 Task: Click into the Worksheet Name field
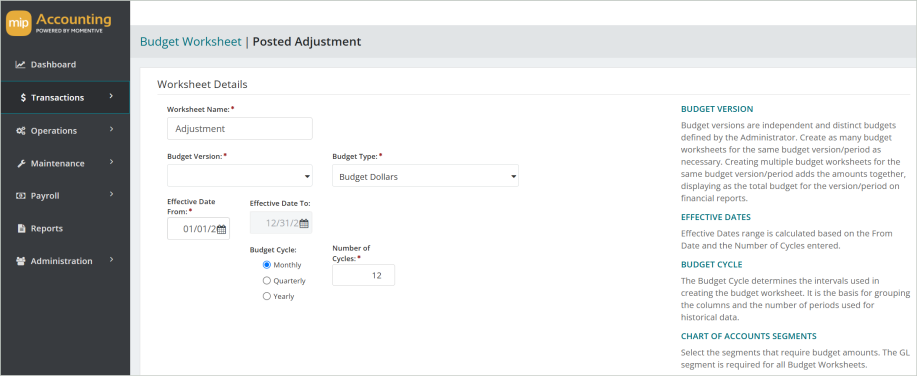coord(240,129)
